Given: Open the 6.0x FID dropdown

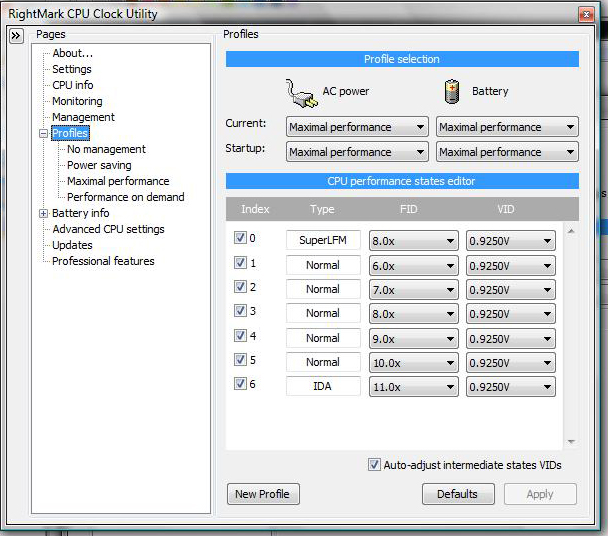Looking at the screenshot, I should [414, 266].
